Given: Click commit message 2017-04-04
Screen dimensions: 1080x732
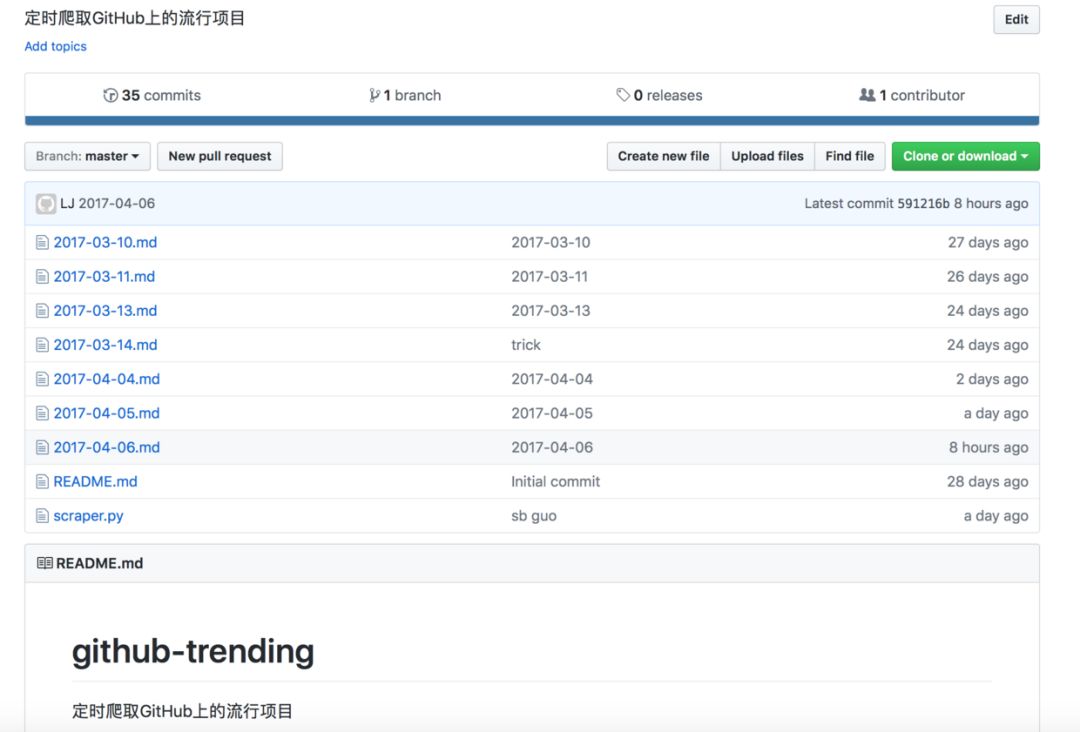Looking at the screenshot, I should pyautogui.click(x=552, y=379).
